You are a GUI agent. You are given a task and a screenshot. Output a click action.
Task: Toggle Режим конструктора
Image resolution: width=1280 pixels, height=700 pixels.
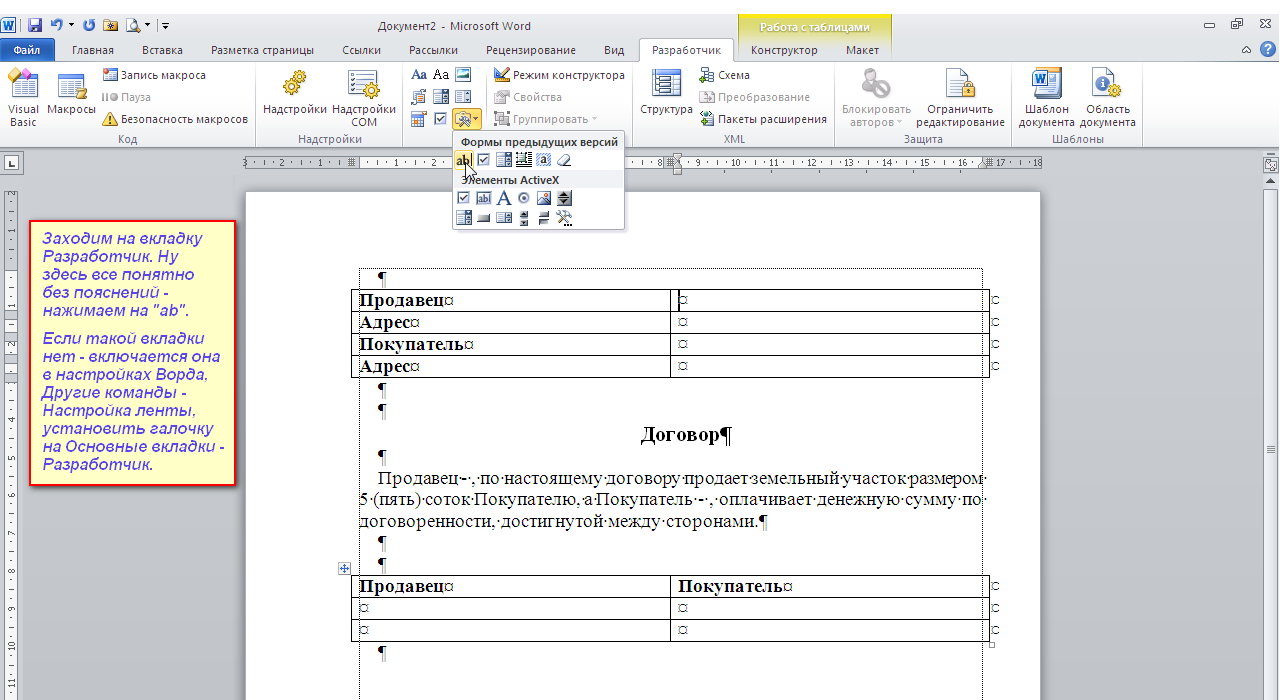point(560,75)
